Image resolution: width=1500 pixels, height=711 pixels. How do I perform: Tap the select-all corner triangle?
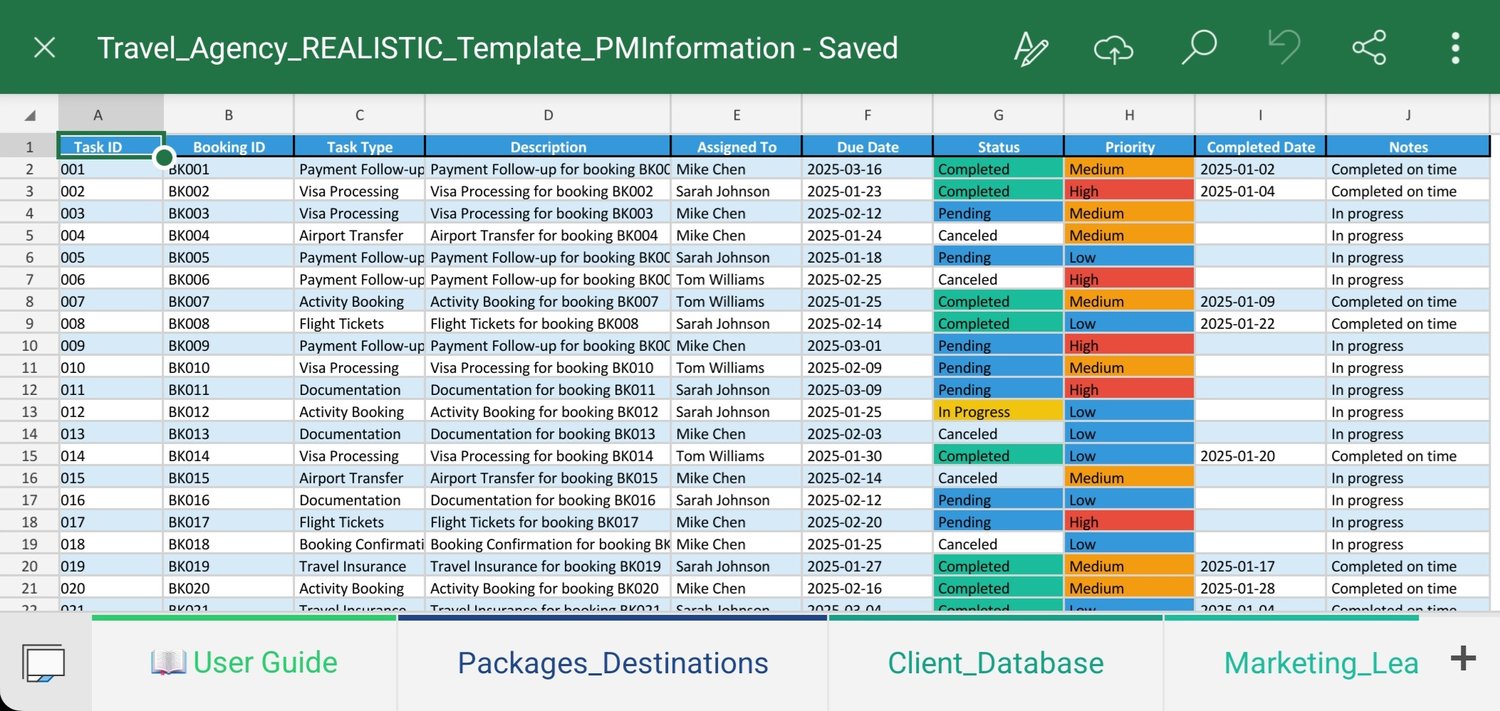tap(30, 115)
